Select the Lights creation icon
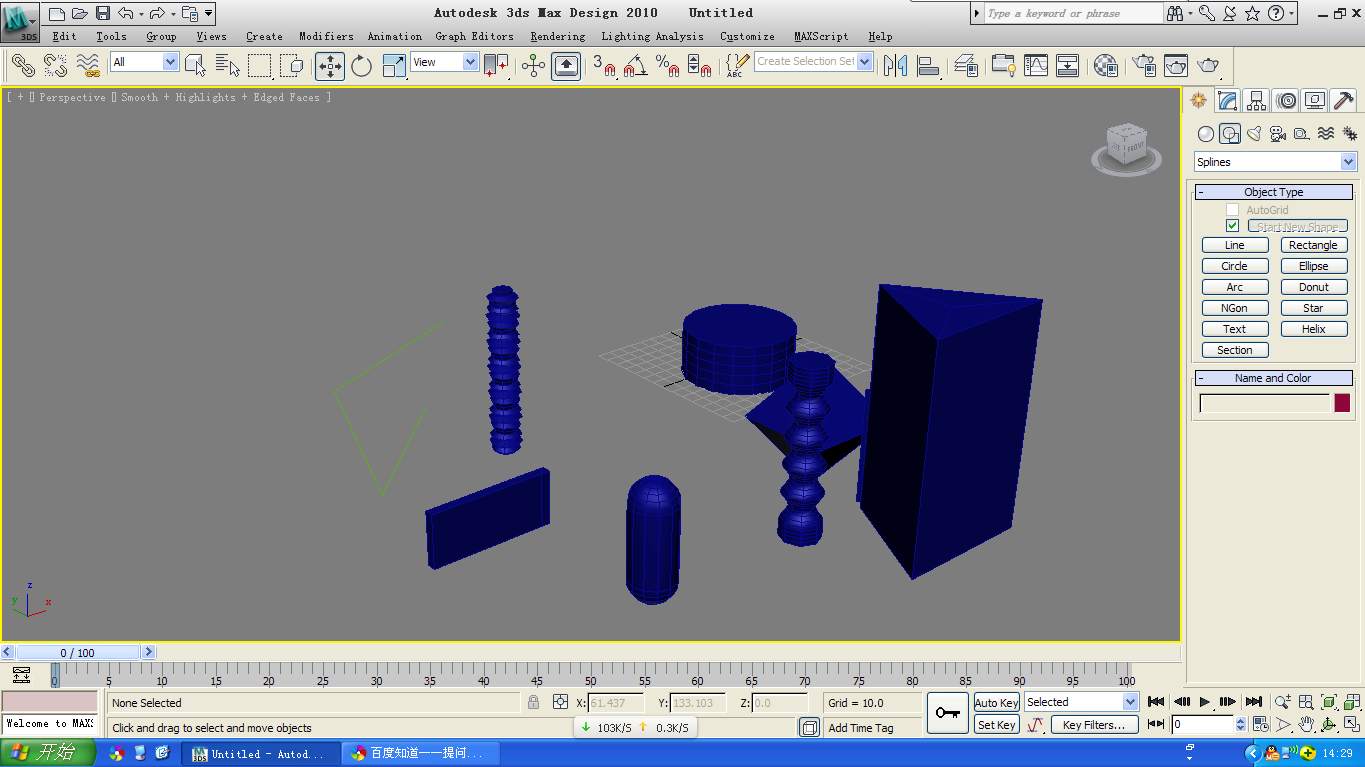This screenshot has height=767, width=1365. click(x=1253, y=133)
